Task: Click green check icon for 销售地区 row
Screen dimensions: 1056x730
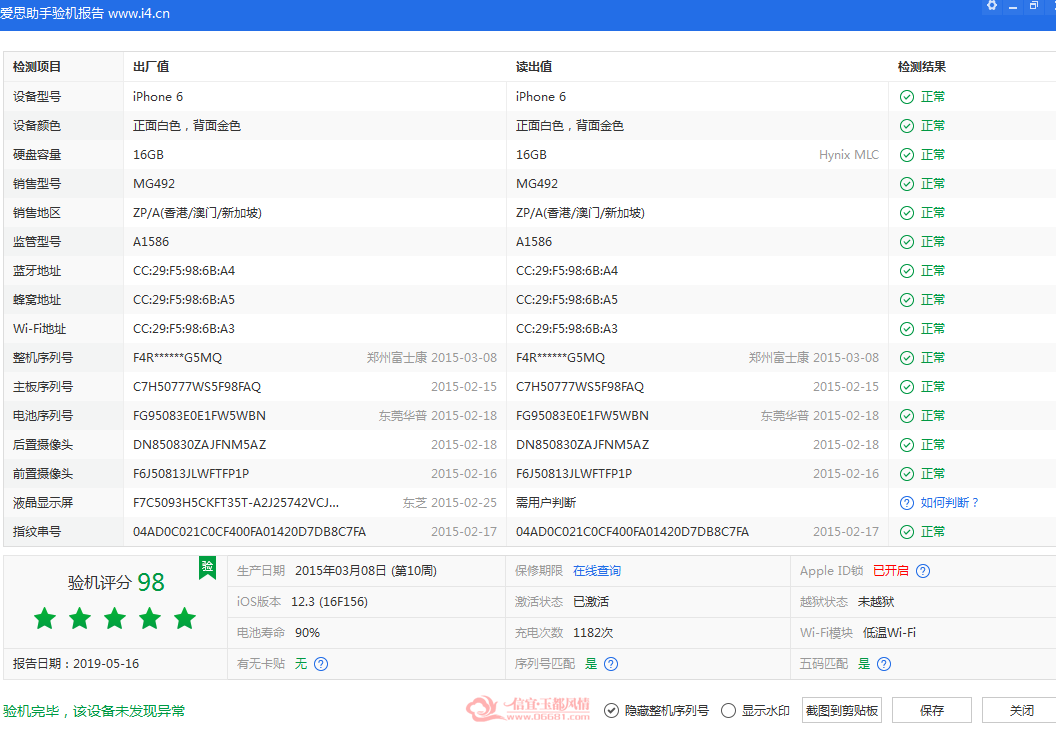Action: [x=906, y=213]
